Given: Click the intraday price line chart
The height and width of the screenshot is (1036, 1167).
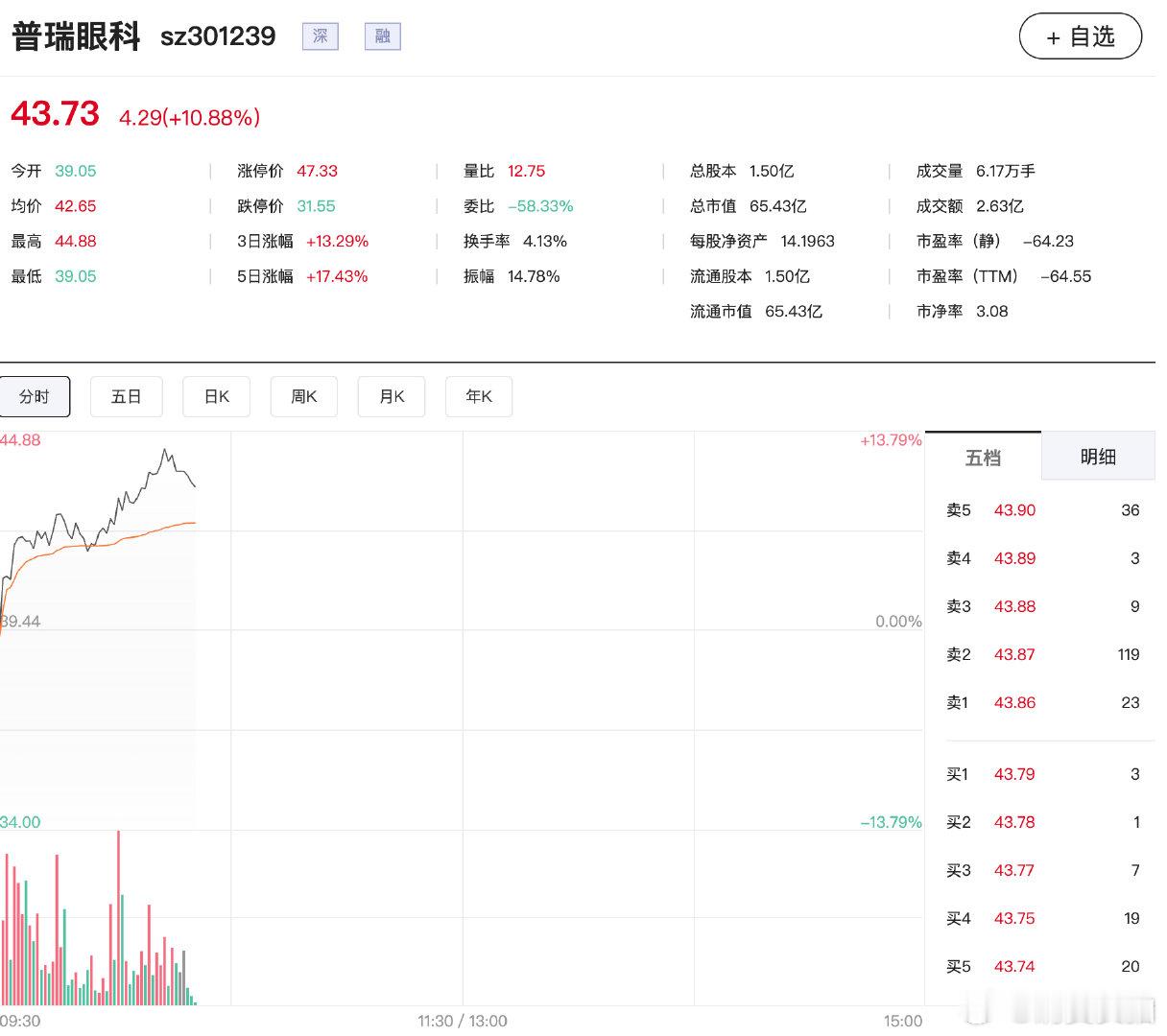Looking at the screenshot, I should click(461, 630).
